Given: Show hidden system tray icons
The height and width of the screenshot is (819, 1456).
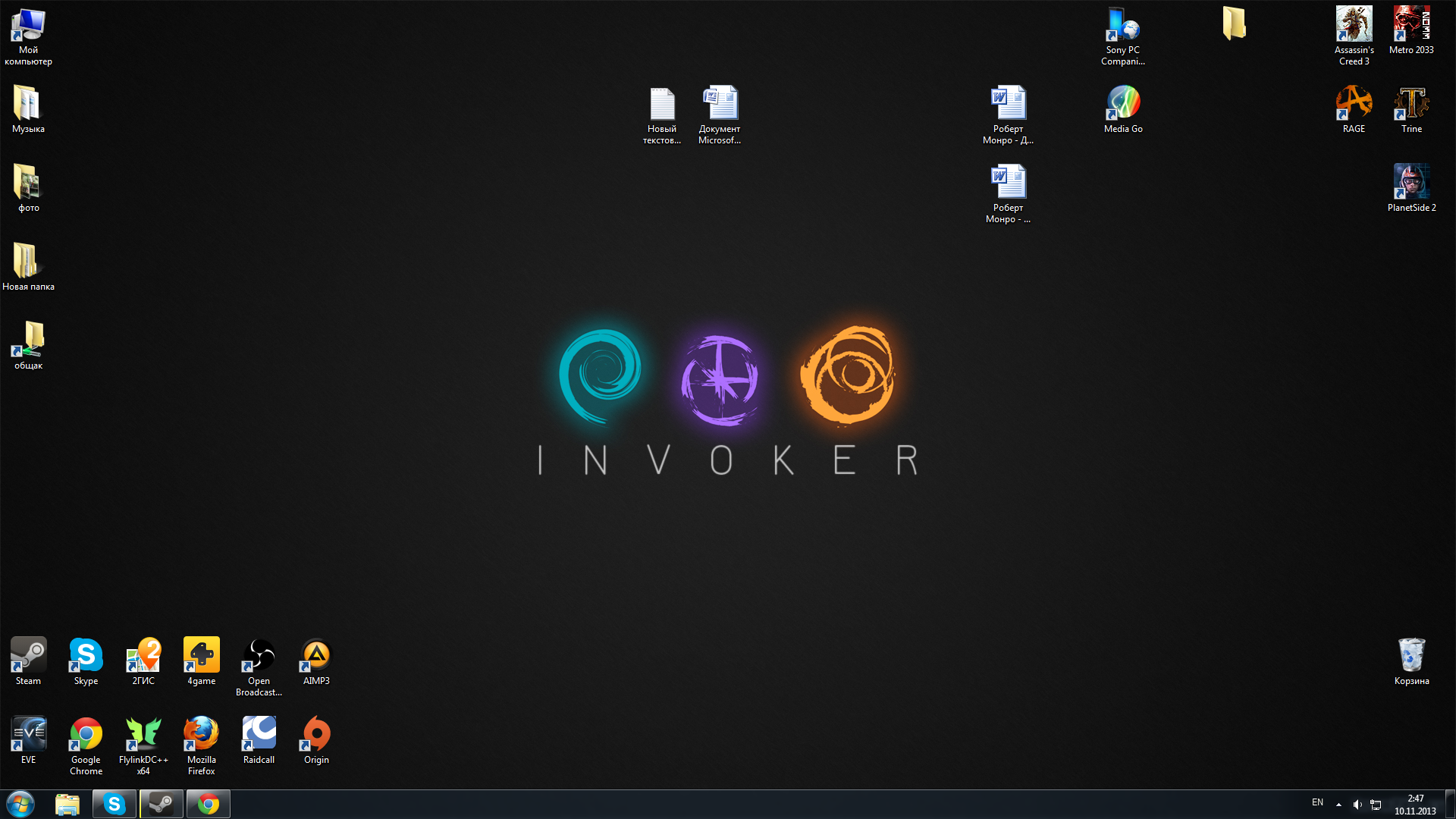Looking at the screenshot, I should tap(1338, 805).
